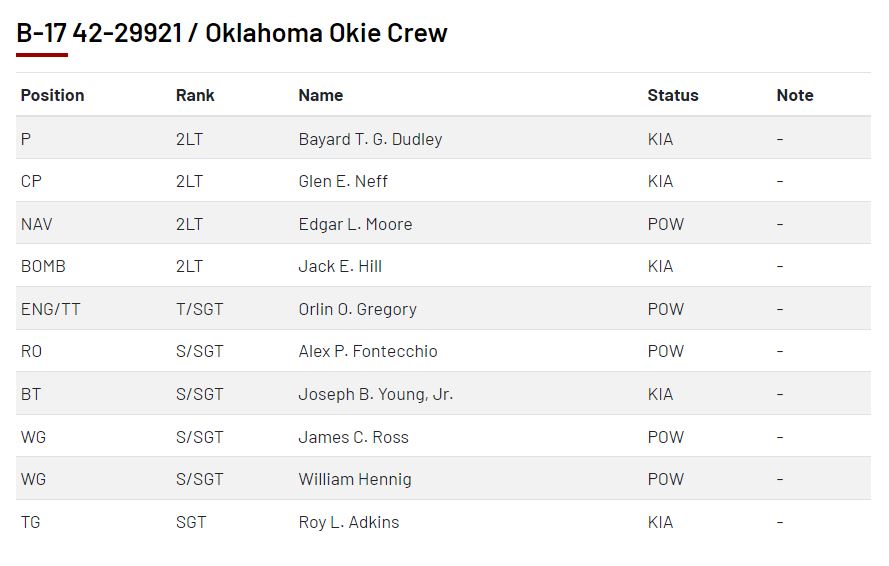Viewport: 889px width, 566px height.
Task: Select James C. Ross in the crew list
Action: coord(353,437)
